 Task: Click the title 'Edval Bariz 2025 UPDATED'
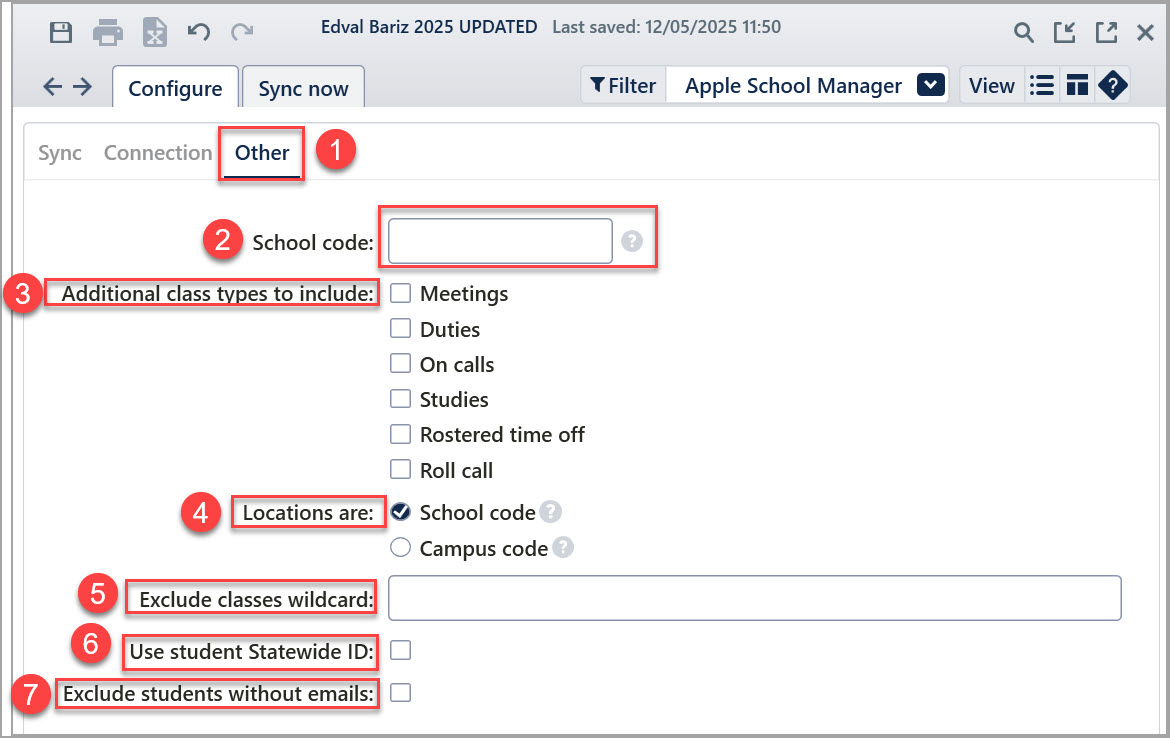(x=429, y=27)
